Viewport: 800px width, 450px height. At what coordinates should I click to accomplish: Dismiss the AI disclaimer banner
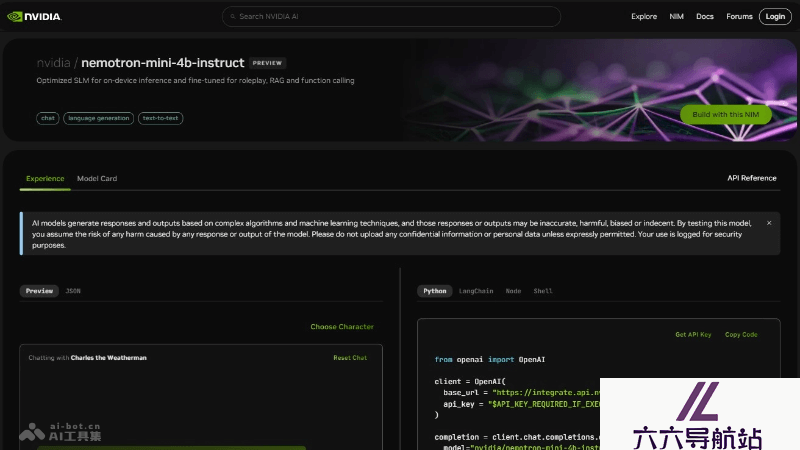pos(769,223)
